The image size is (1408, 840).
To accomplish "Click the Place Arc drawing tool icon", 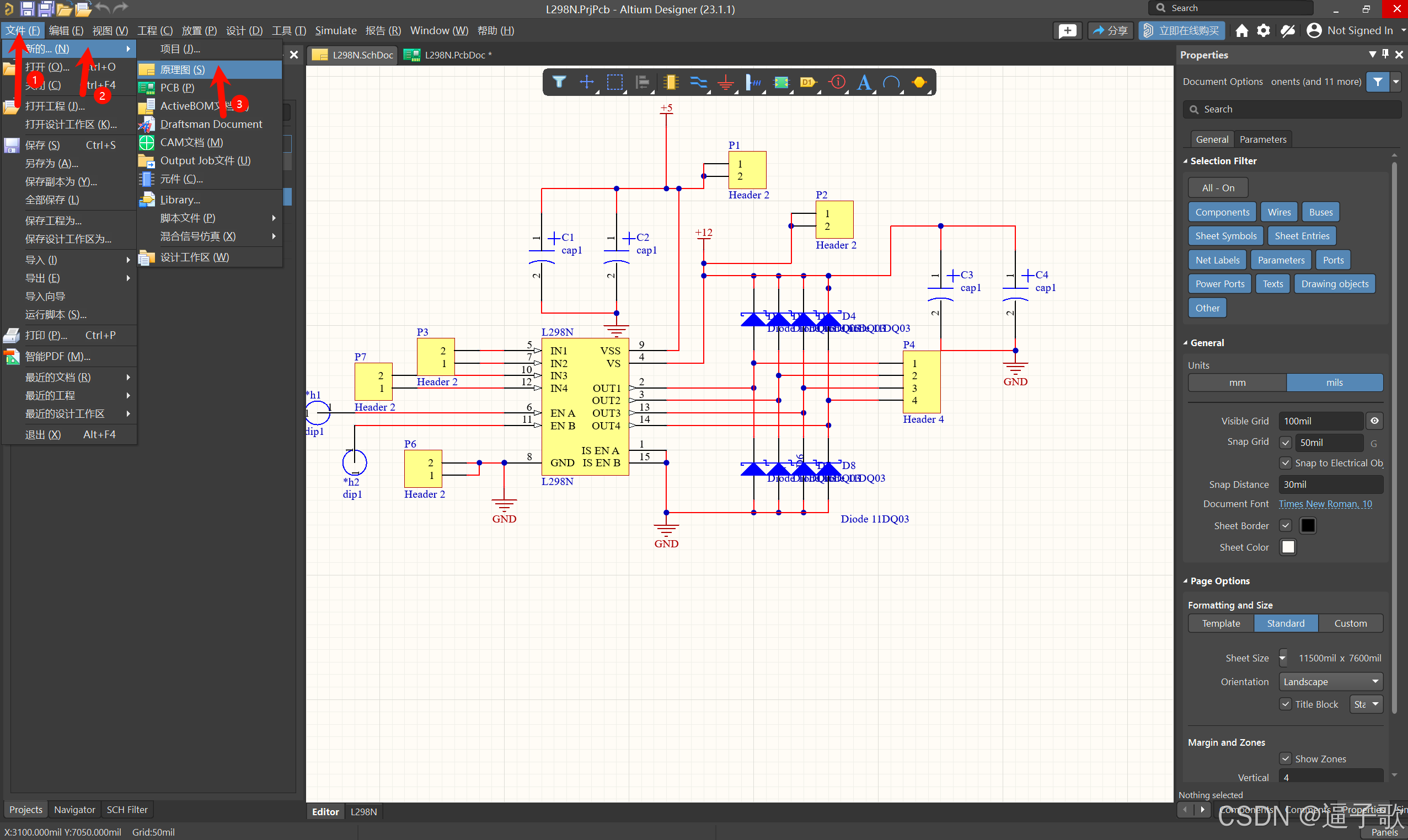I will pyautogui.click(x=891, y=83).
